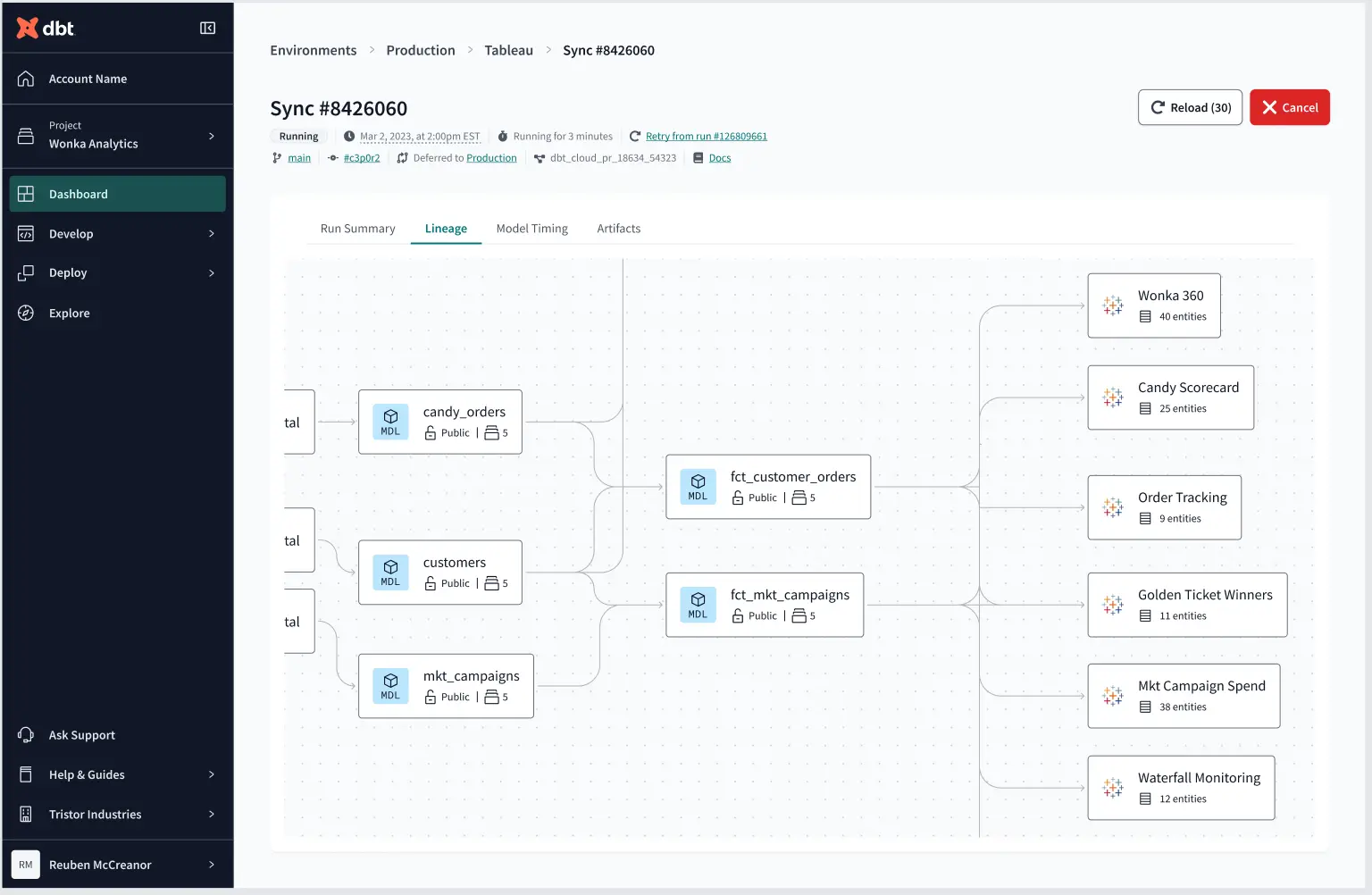Open the Artifacts tab

(618, 228)
